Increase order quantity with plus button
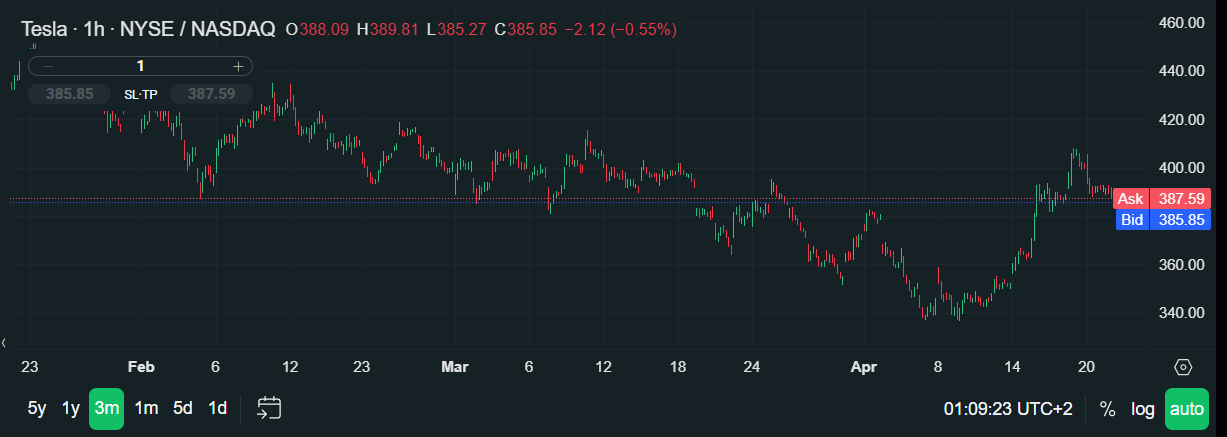The width and height of the screenshot is (1227, 437). tap(238, 66)
